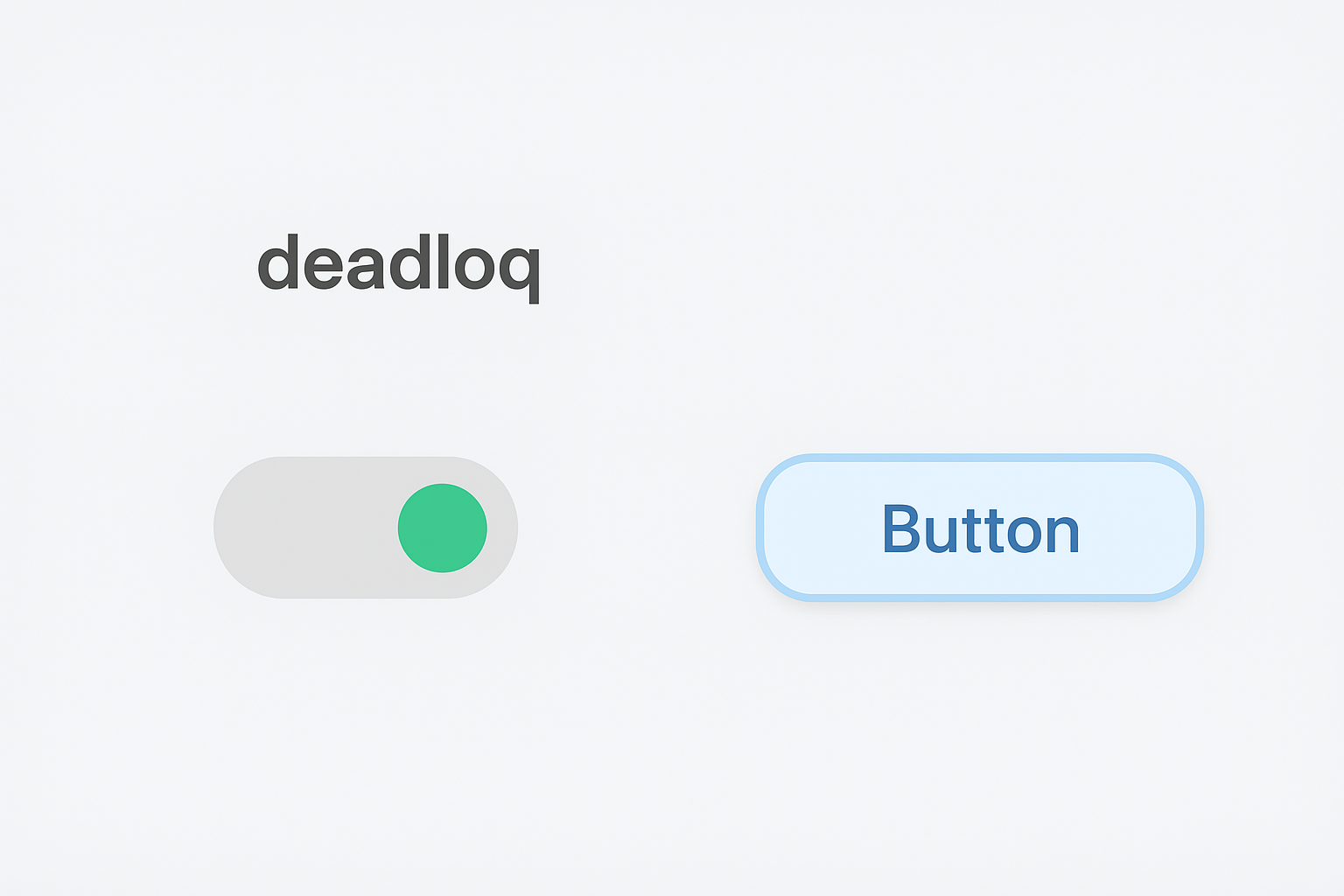Switch the gray toggle control off
Viewport: 1344px width, 896px height.
366,528
